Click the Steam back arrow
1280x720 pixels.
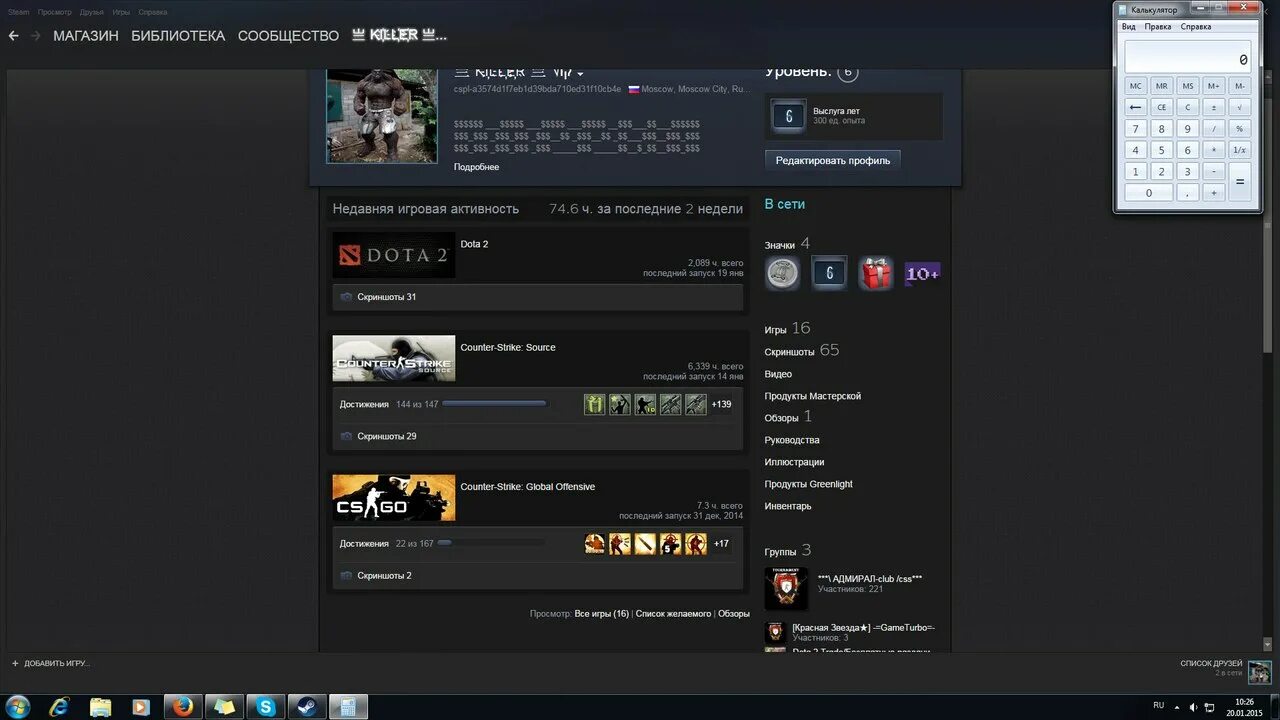pos(14,35)
